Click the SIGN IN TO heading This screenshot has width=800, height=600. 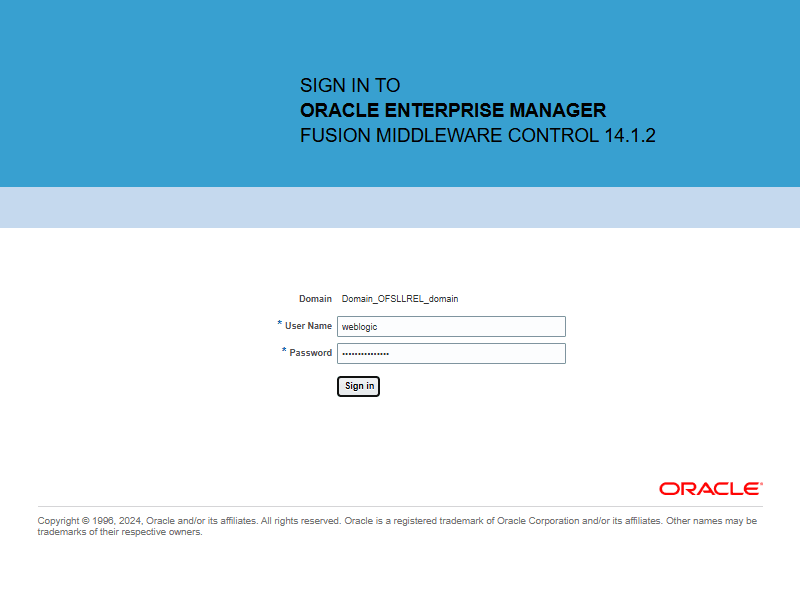(x=350, y=85)
